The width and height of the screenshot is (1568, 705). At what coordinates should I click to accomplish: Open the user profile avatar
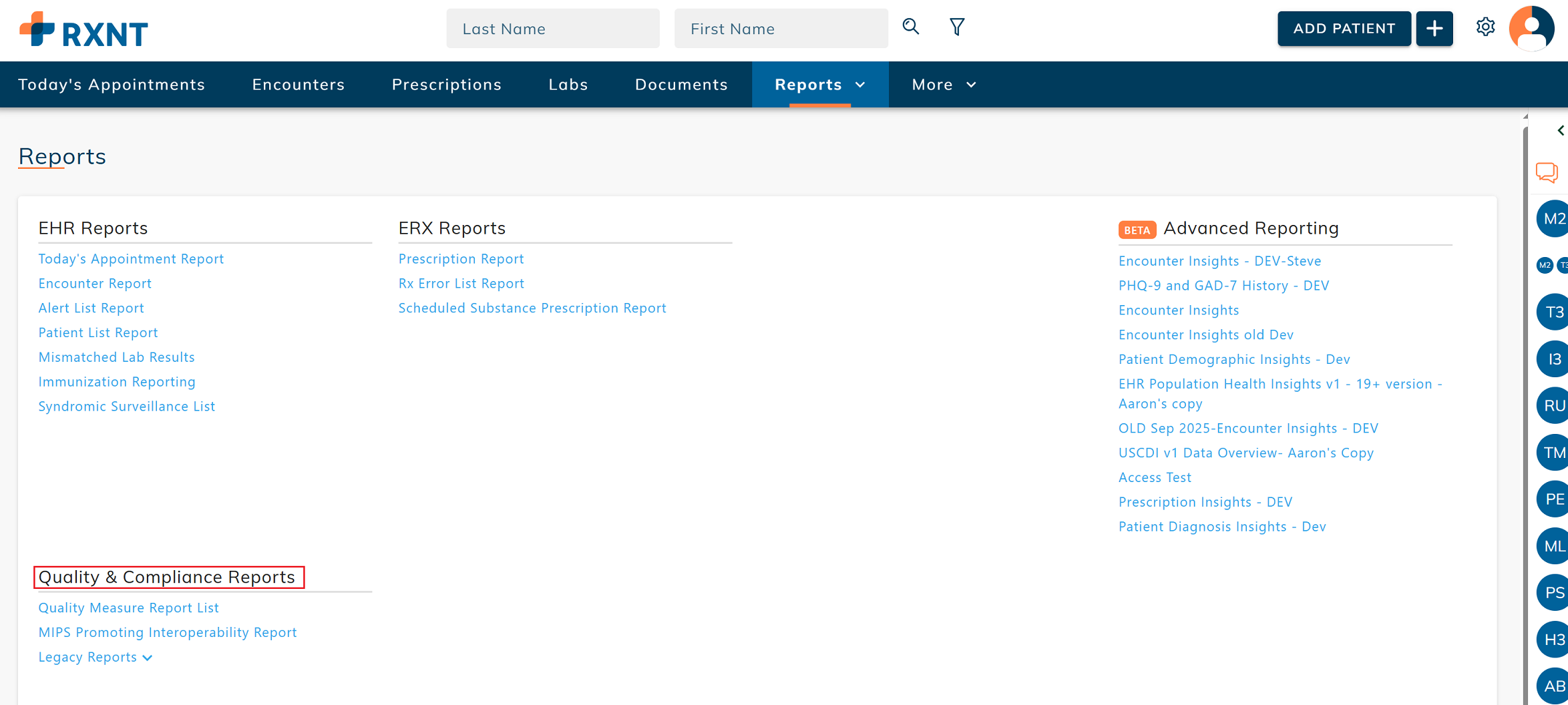[1532, 29]
